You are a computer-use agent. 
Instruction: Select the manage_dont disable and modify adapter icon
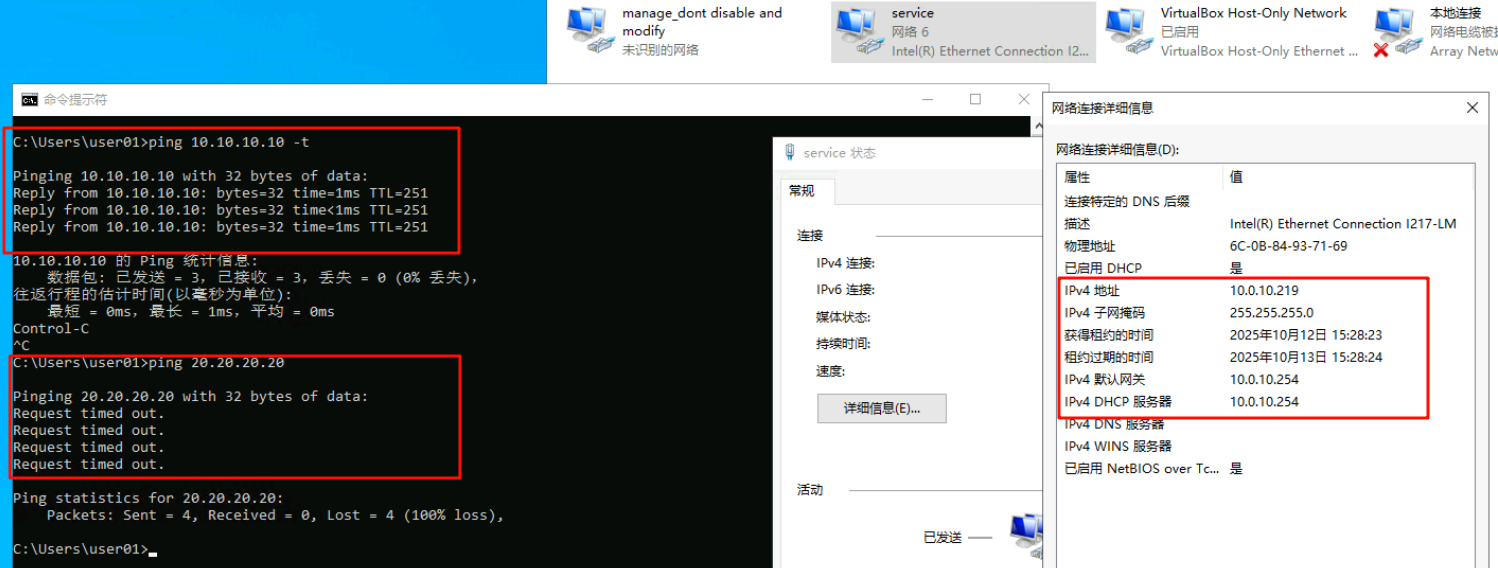point(589,30)
